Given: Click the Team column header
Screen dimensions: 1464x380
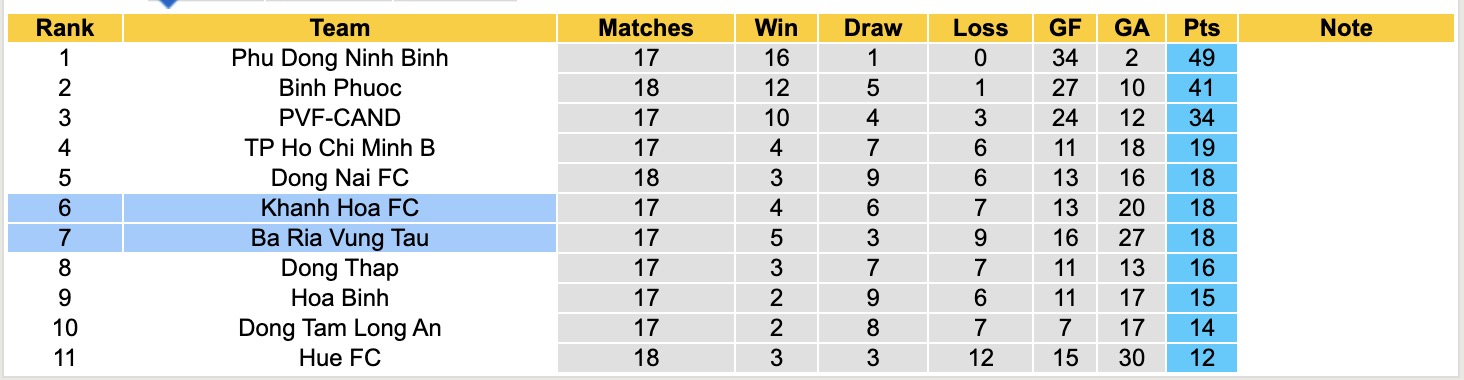Looking at the screenshot, I should 340,28.
